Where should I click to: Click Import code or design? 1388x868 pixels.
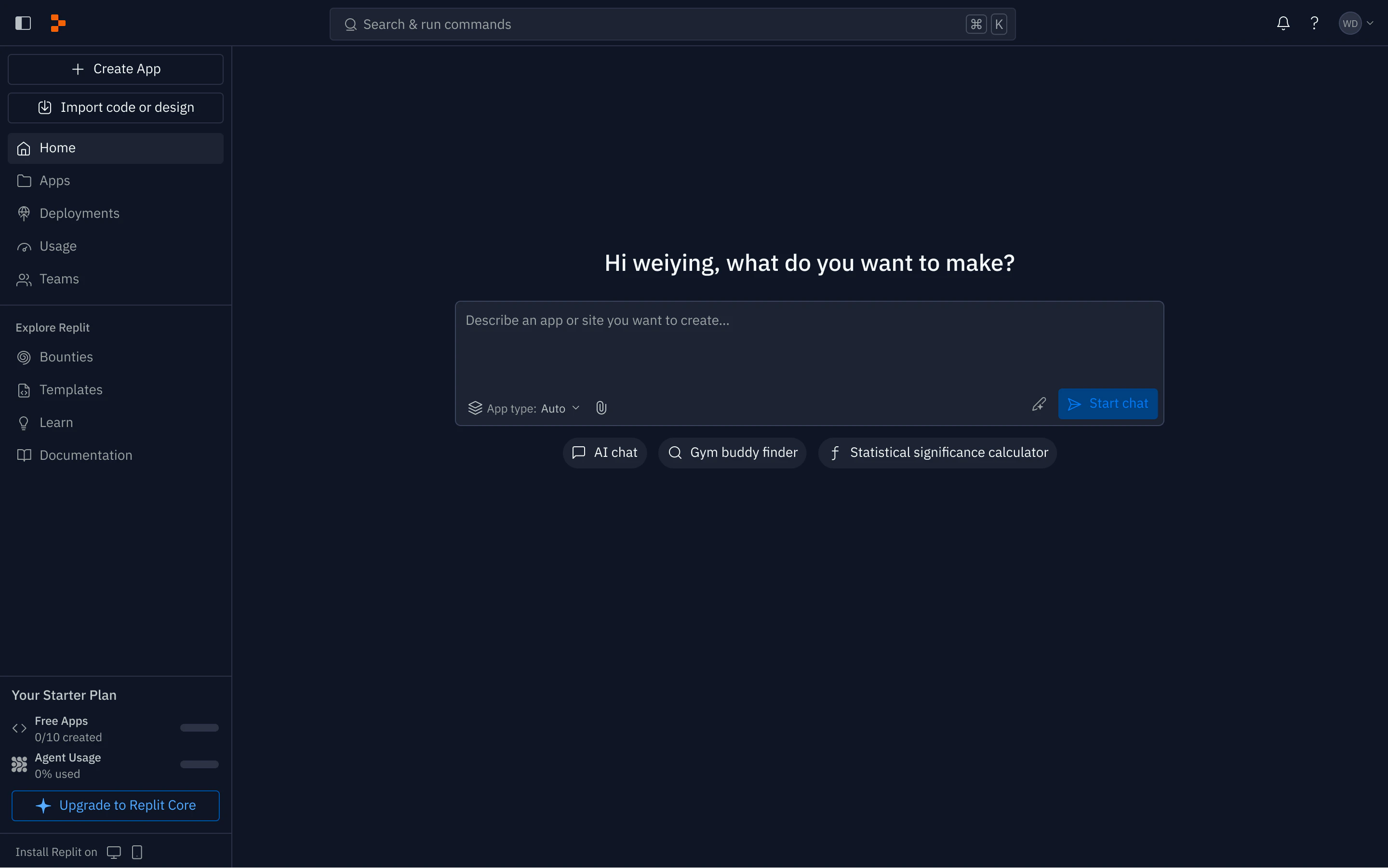pos(115,107)
